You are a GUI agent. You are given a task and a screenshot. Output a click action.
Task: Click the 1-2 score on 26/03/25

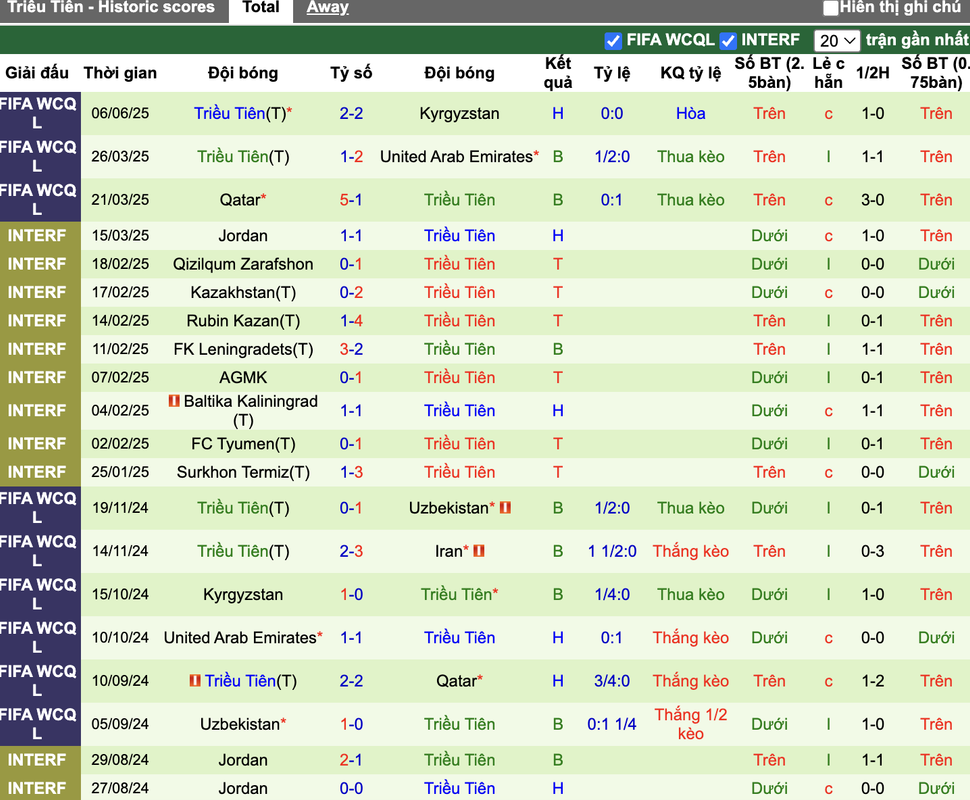click(351, 157)
